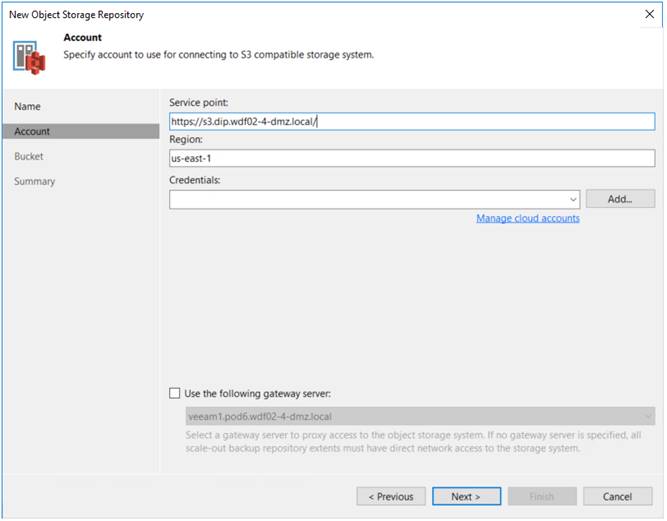Click the Credentials label

(x=195, y=181)
